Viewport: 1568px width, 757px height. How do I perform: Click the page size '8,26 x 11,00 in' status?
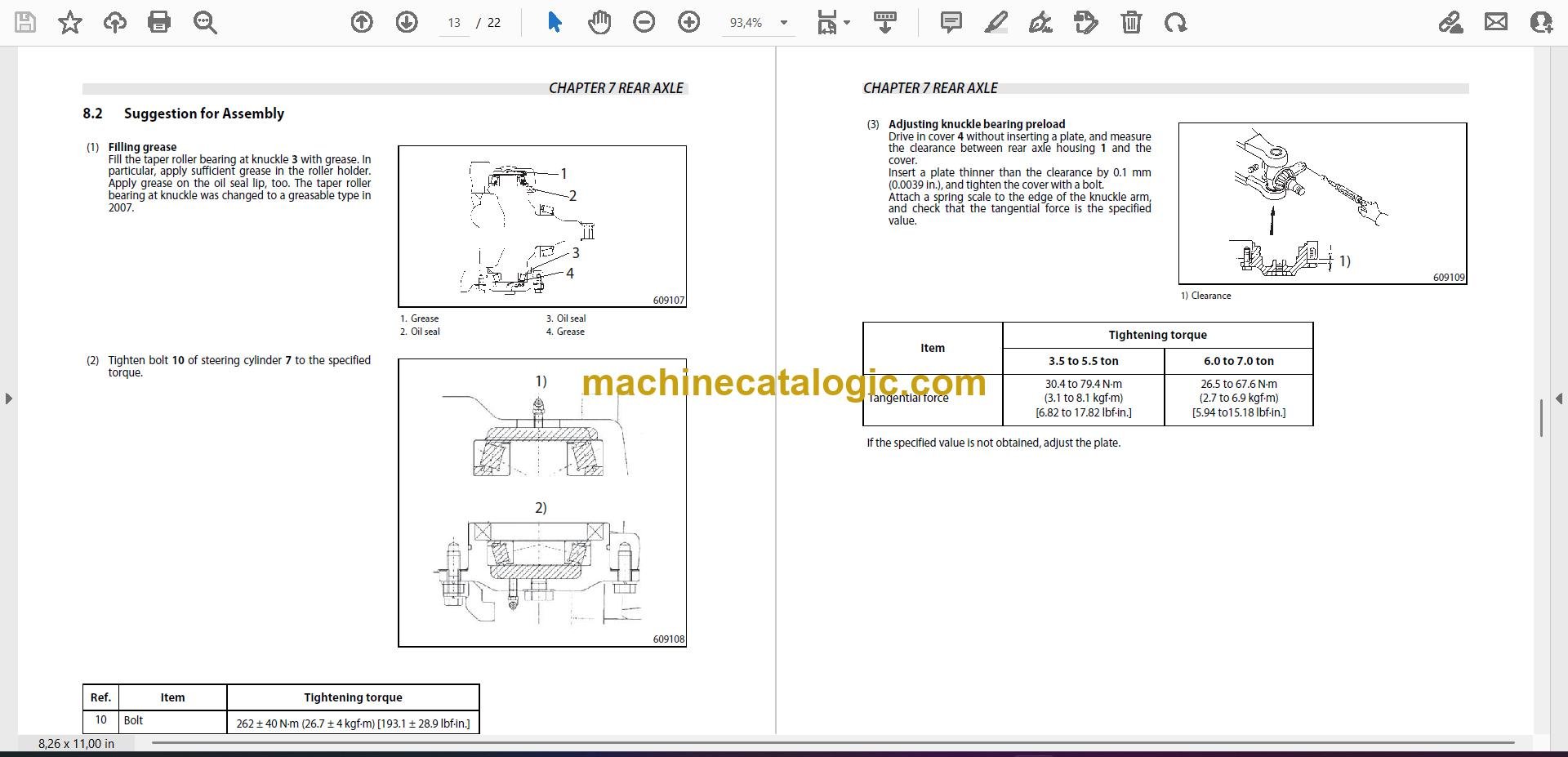[76, 744]
